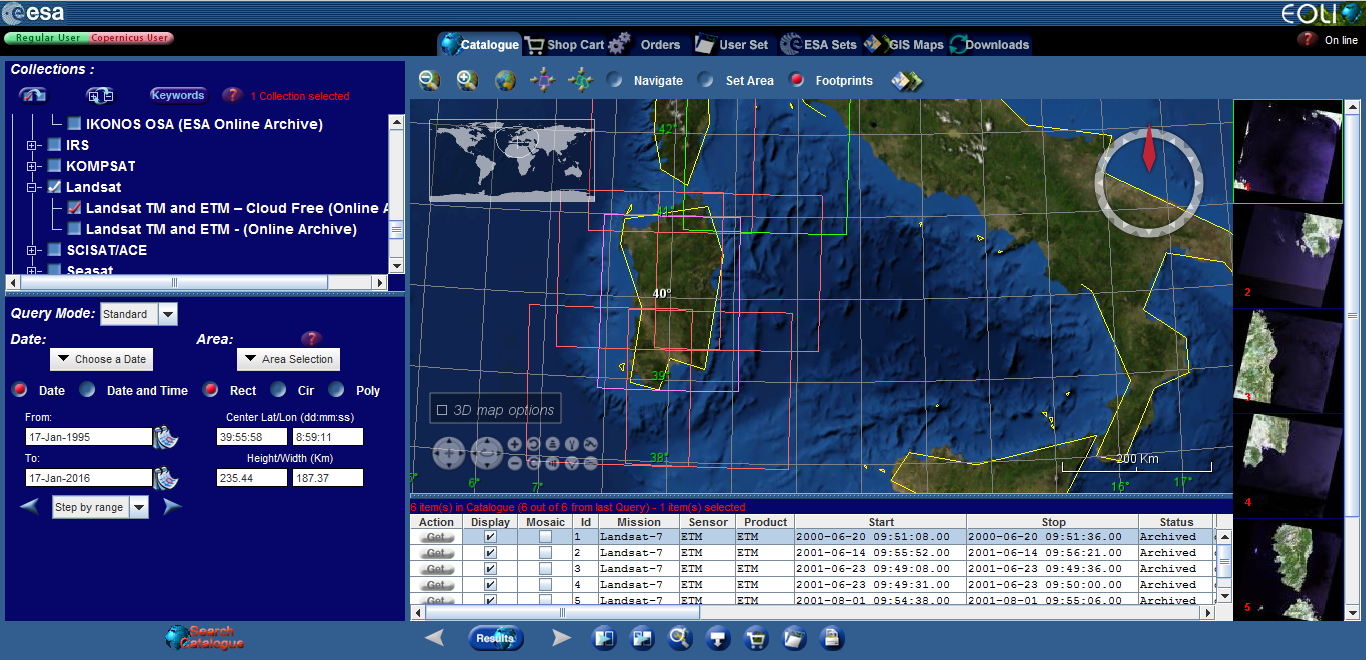Open the map layers stack icon
1366x660 pixels.
point(906,81)
